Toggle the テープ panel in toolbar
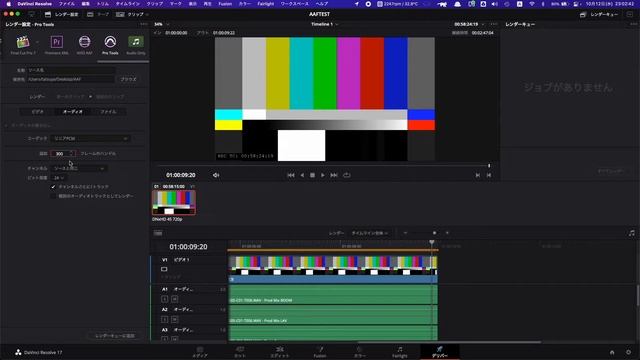 (x=98, y=14)
